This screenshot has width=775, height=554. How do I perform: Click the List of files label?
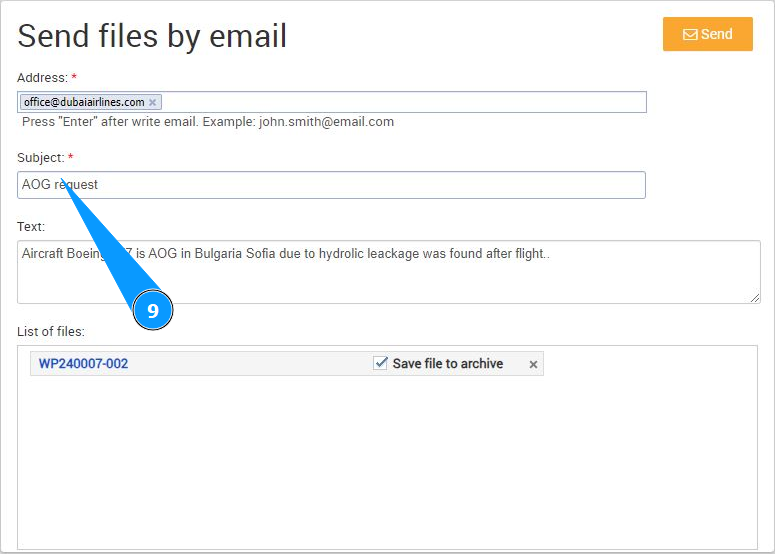51,331
